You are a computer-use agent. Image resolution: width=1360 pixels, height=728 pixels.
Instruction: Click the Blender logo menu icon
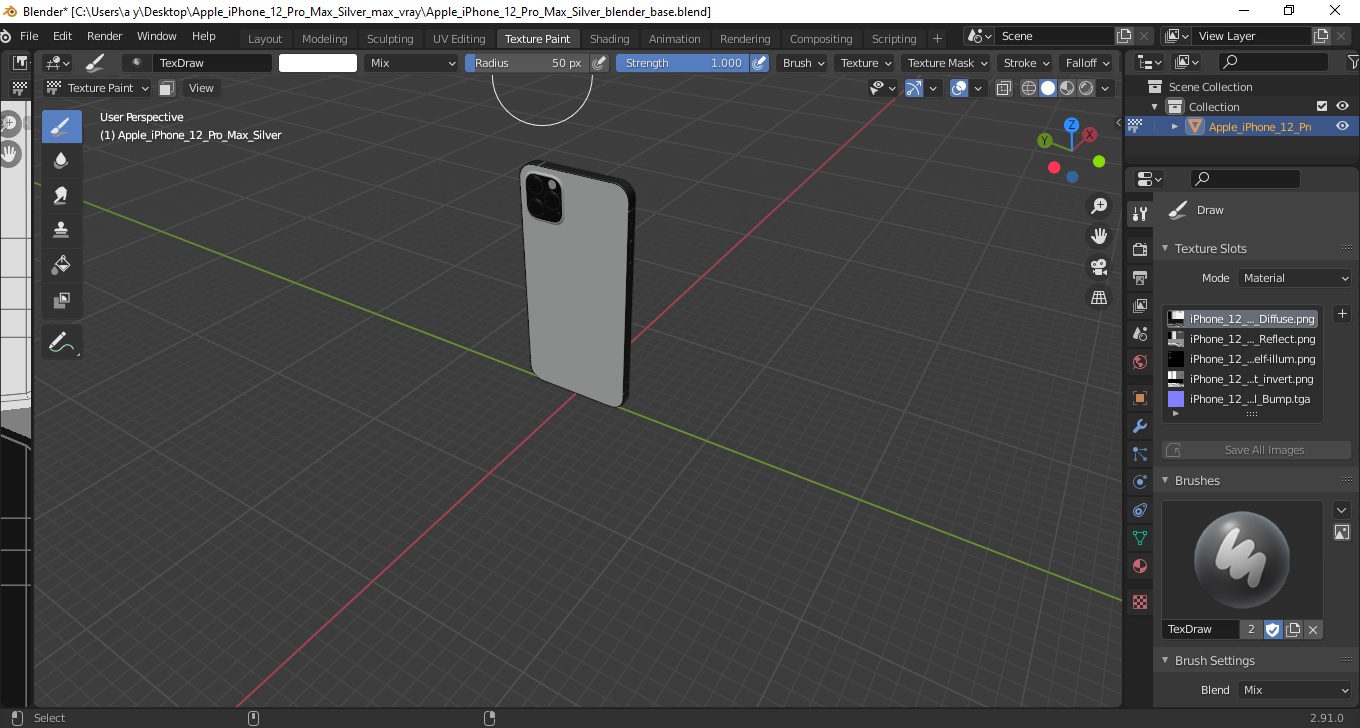8,36
